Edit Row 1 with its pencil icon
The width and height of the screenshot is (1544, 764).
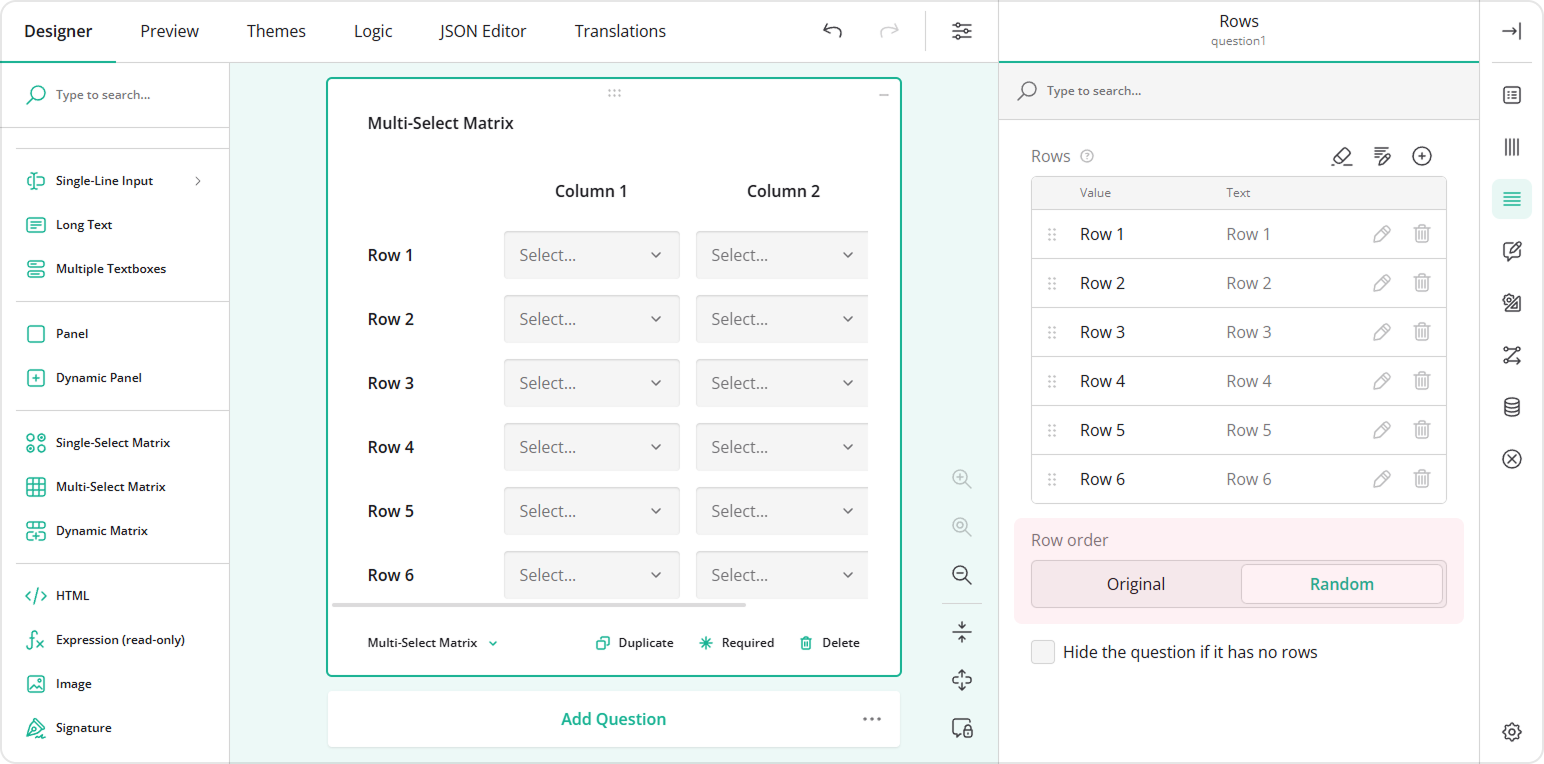point(1381,233)
